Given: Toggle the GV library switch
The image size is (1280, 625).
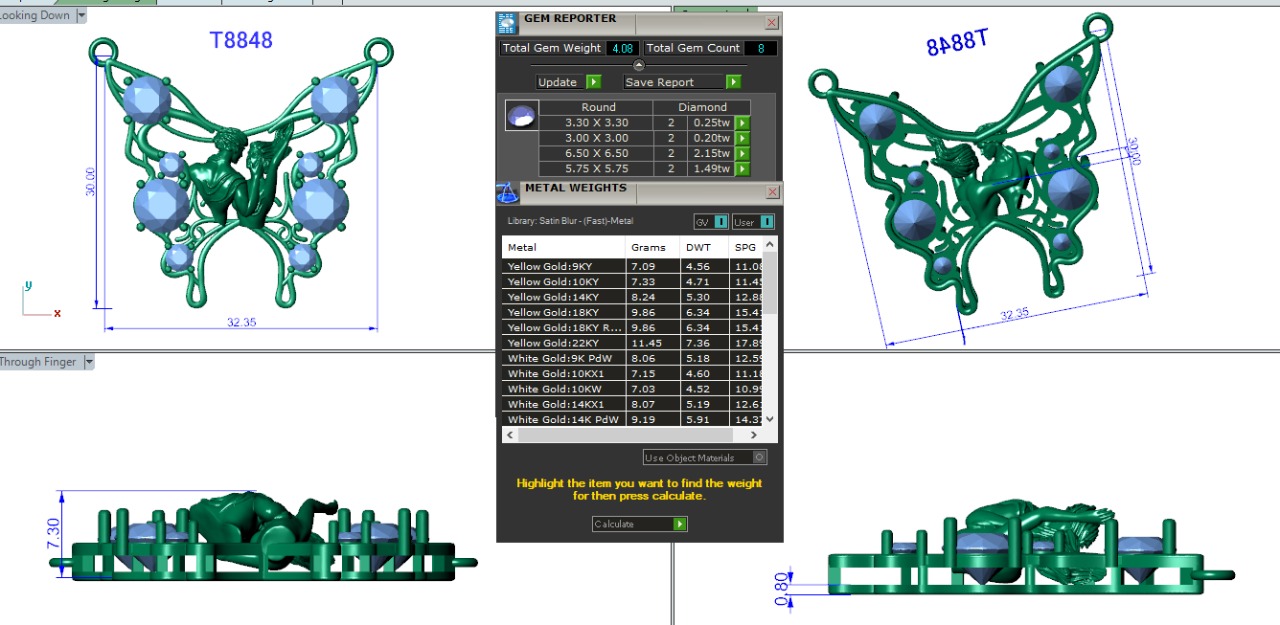Looking at the screenshot, I should pyautogui.click(x=720, y=222).
